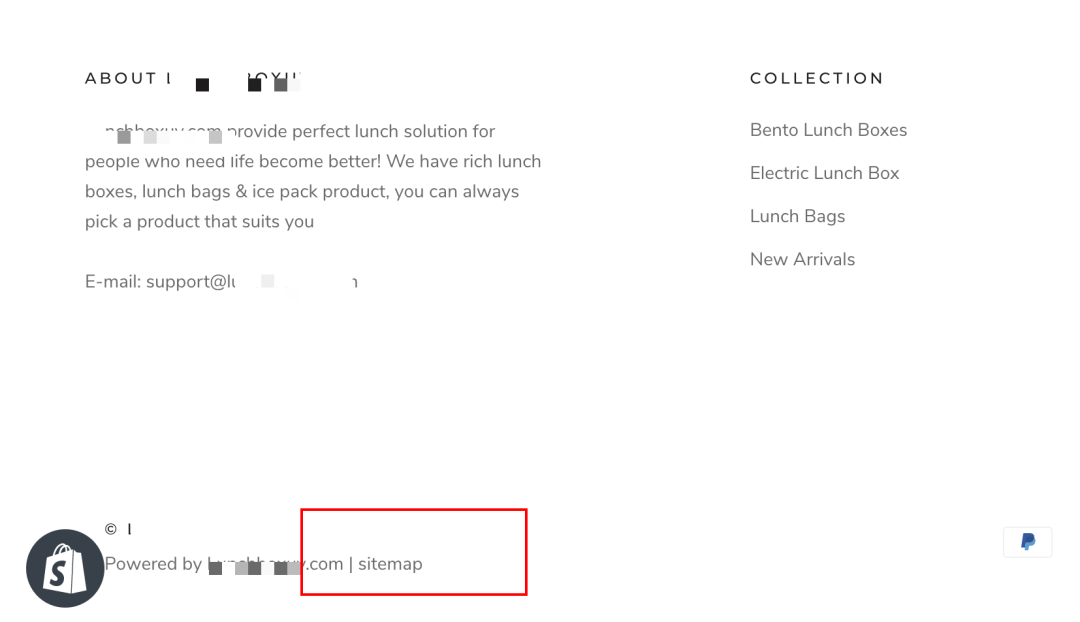Go to the Electric Lunch Box collection

824,173
